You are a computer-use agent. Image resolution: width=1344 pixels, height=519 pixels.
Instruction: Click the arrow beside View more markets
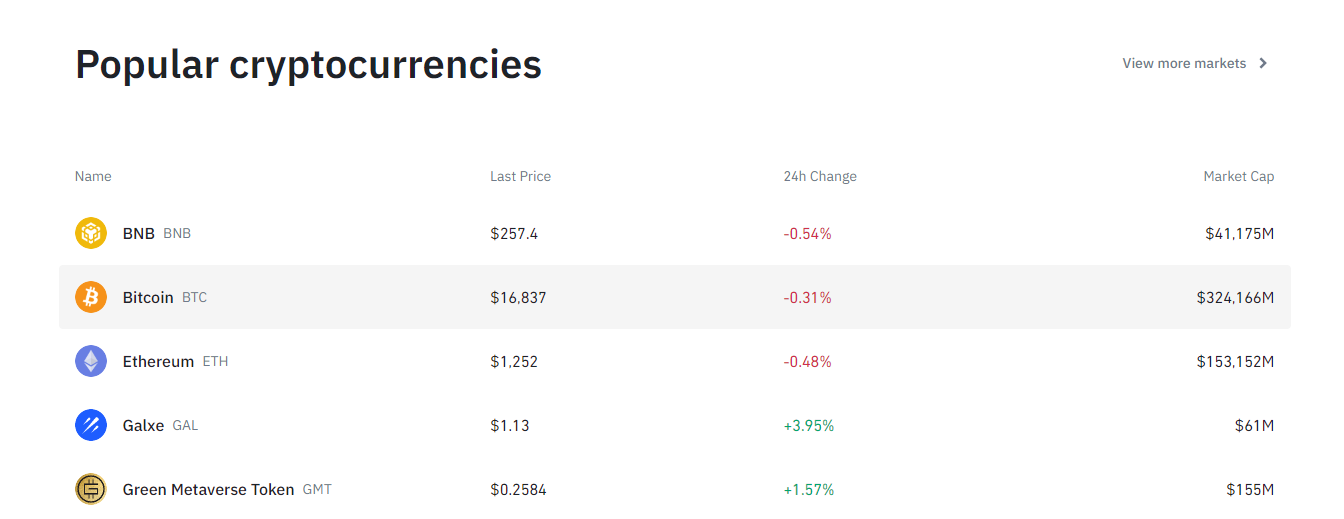pos(1263,63)
